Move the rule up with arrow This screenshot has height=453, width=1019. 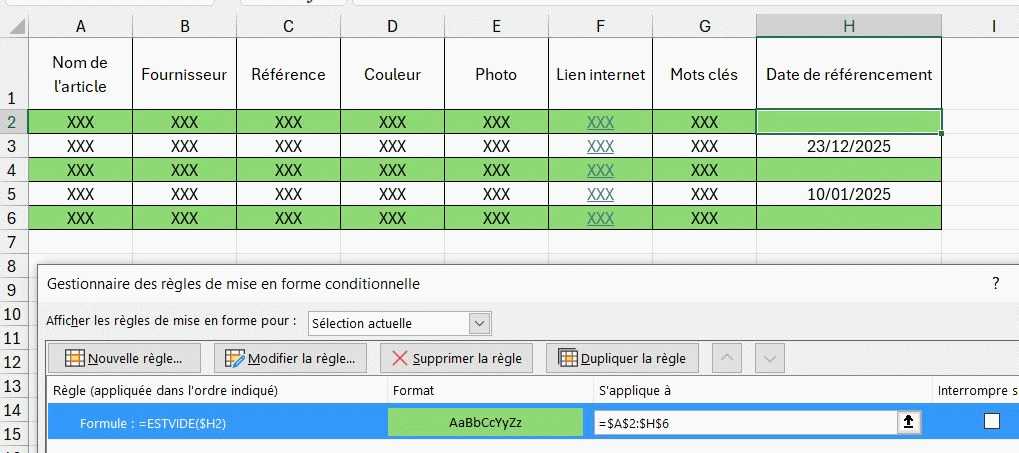(729, 358)
